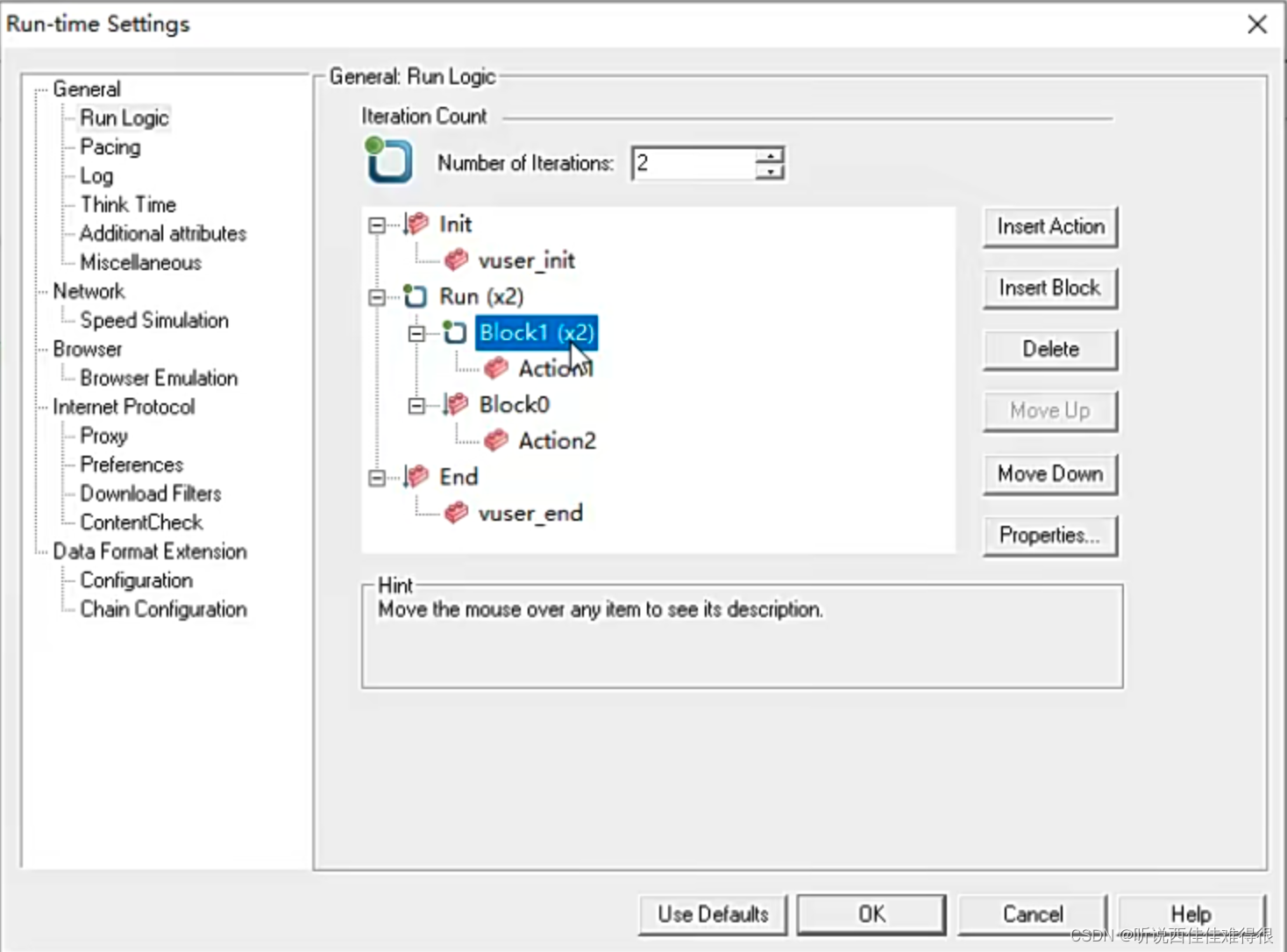Open Chain Configuration settings
This screenshot has width=1287, height=952.
[x=164, y=609]
